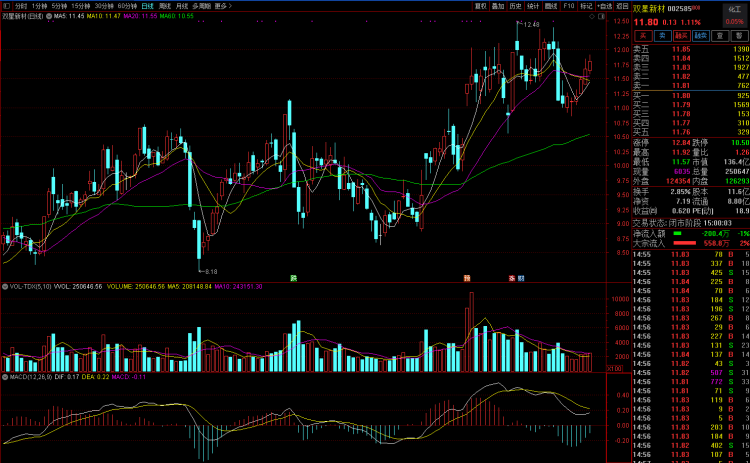Image resolution: width=750 pixels, height=463 pixels.
Task: Open the F10 company info tab
Action: click(568, 6)
